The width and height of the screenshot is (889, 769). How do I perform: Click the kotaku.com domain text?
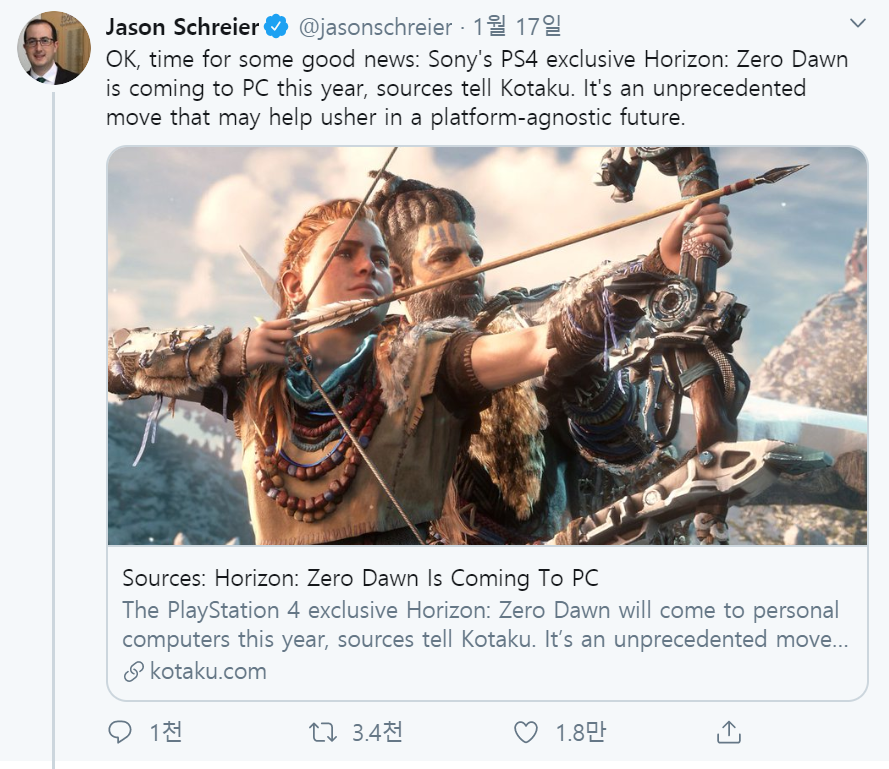pos(208,671)
